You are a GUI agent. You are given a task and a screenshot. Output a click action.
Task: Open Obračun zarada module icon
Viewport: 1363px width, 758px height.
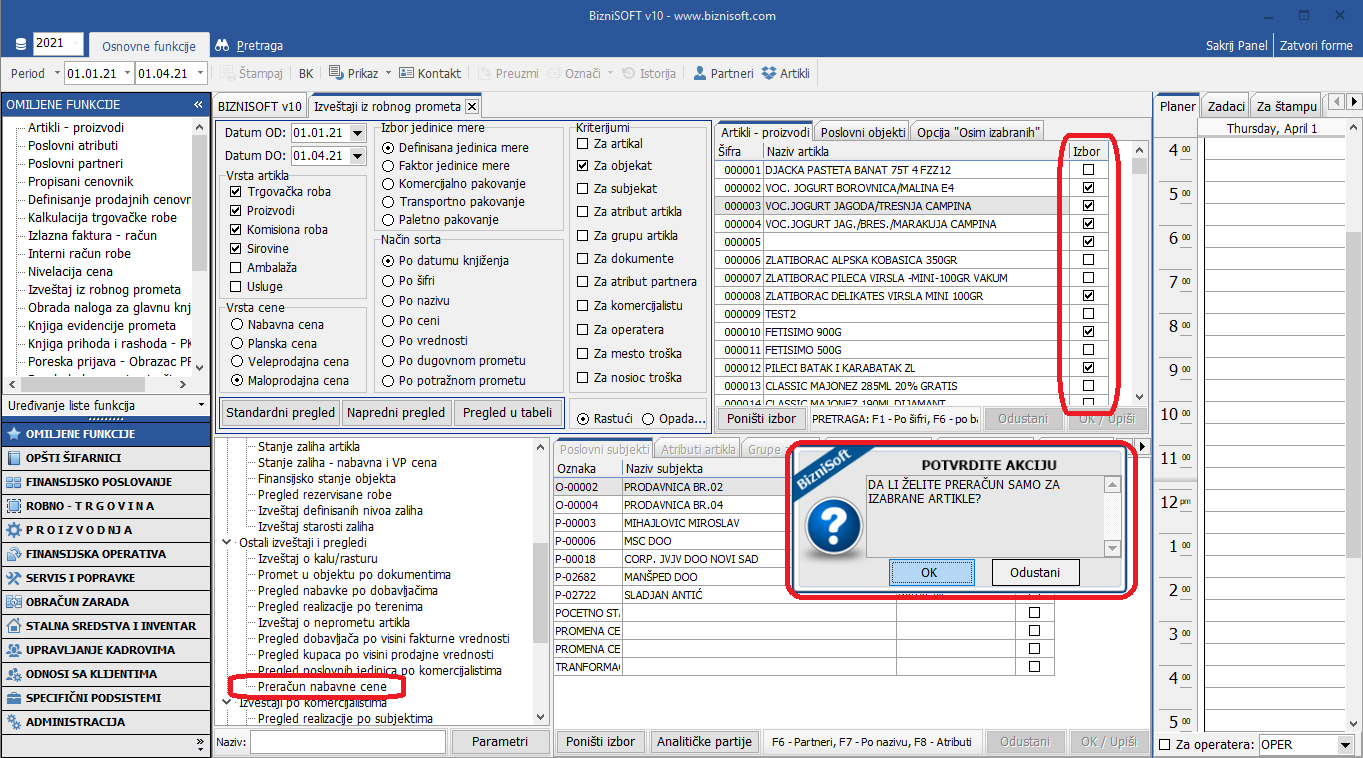coord(14,602)
